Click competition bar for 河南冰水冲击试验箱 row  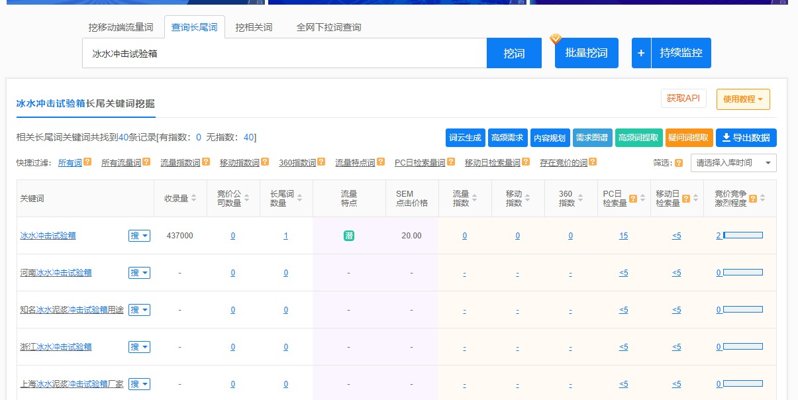(743, 273)
